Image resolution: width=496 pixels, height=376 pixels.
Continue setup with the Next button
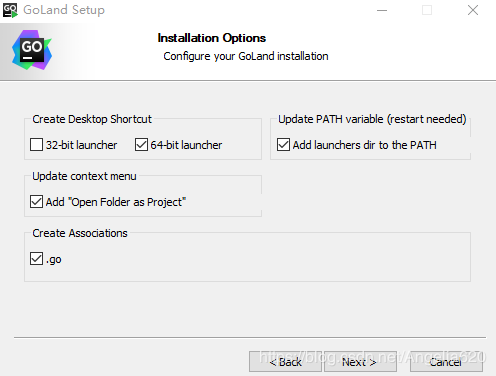tap(360, 362)
